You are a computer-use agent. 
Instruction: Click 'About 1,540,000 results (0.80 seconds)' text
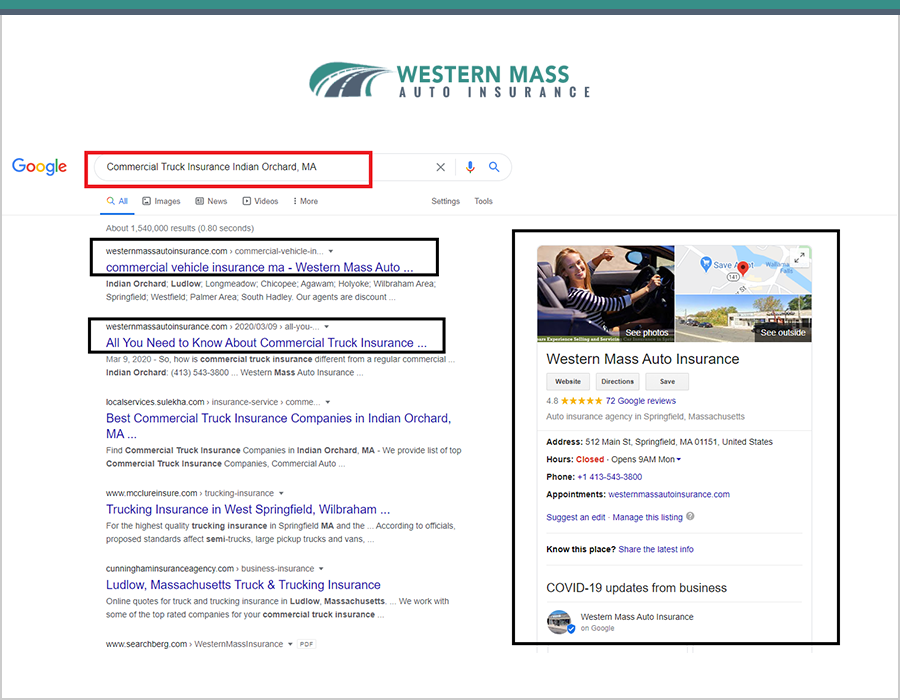(180, 228)
